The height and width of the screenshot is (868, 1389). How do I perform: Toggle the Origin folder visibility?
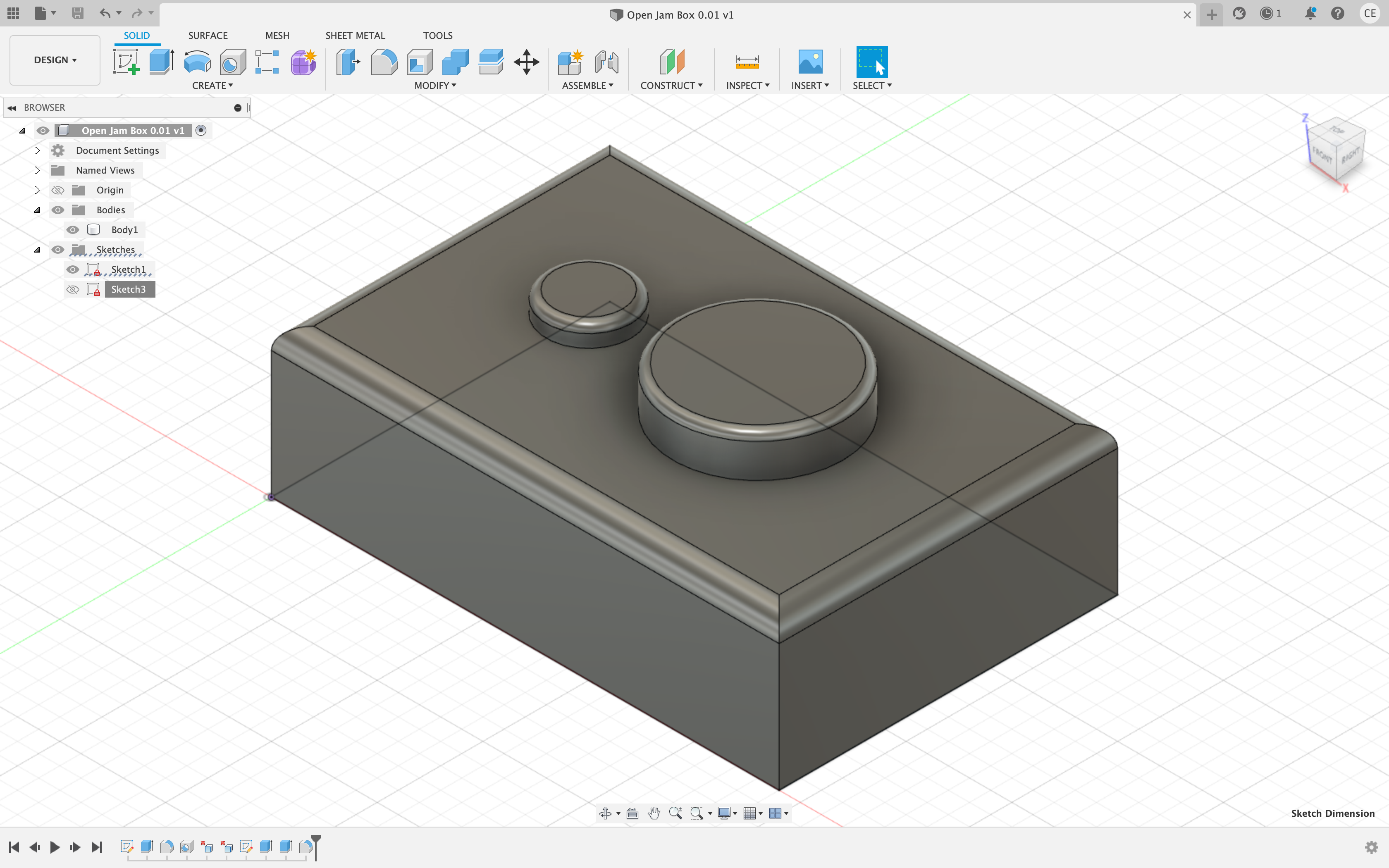point(57,190)
